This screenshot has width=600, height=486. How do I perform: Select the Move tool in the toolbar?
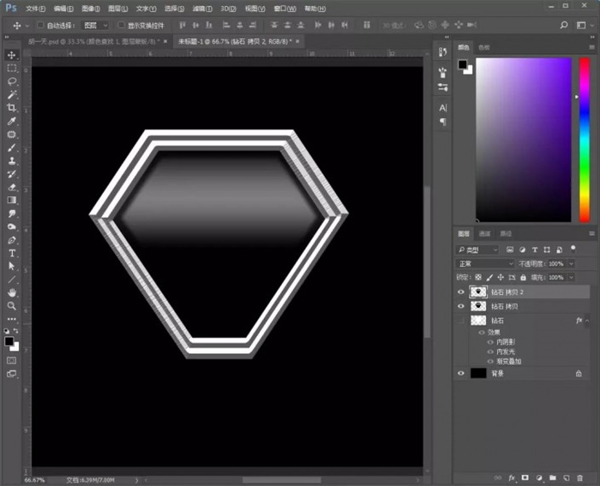[x=12, y=55]
